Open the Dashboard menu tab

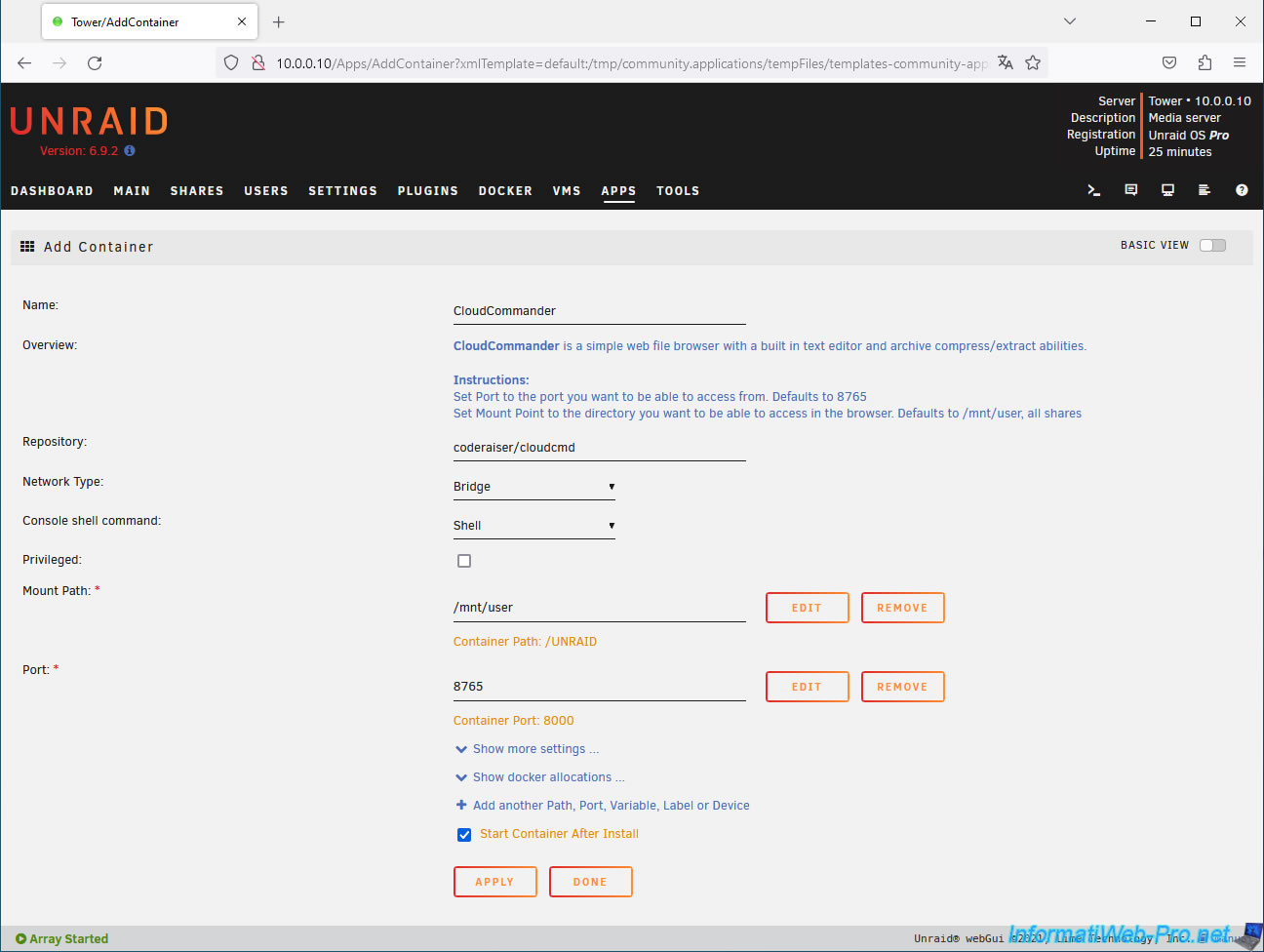[52, 191]
